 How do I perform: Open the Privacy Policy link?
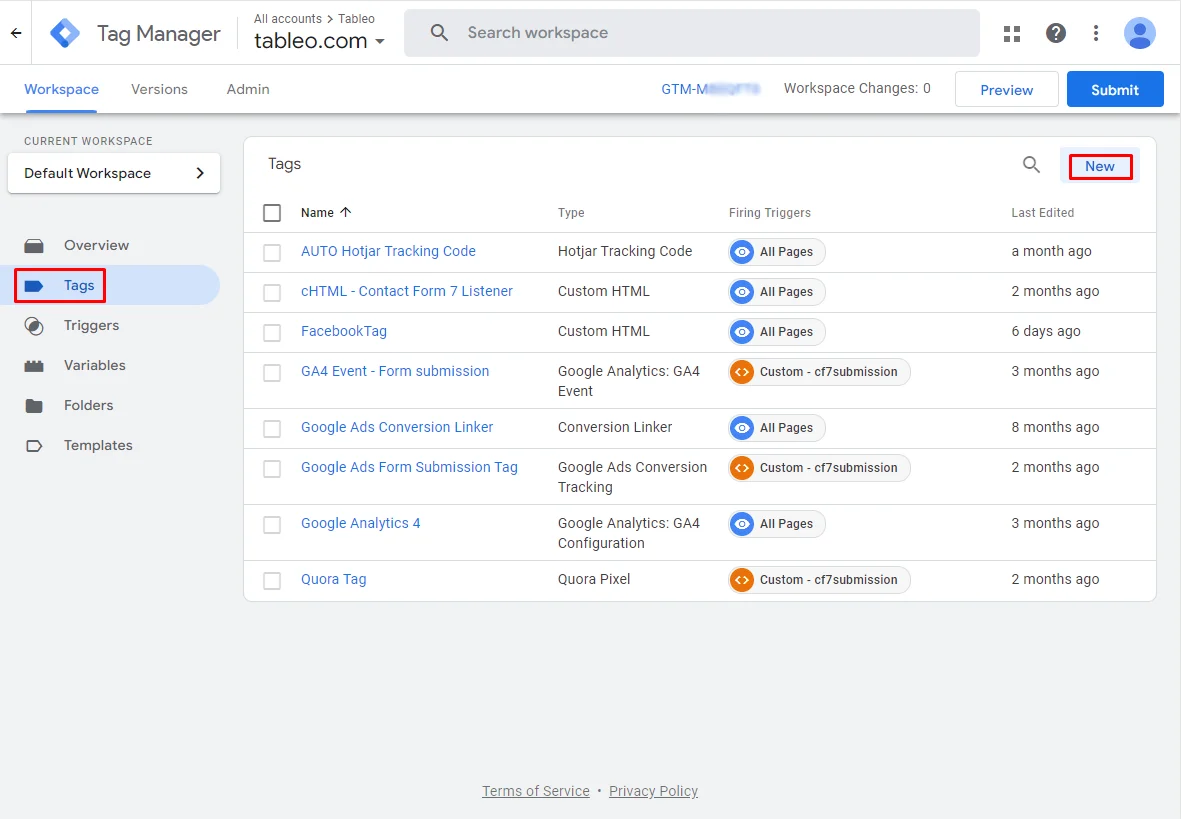point(653,791)
